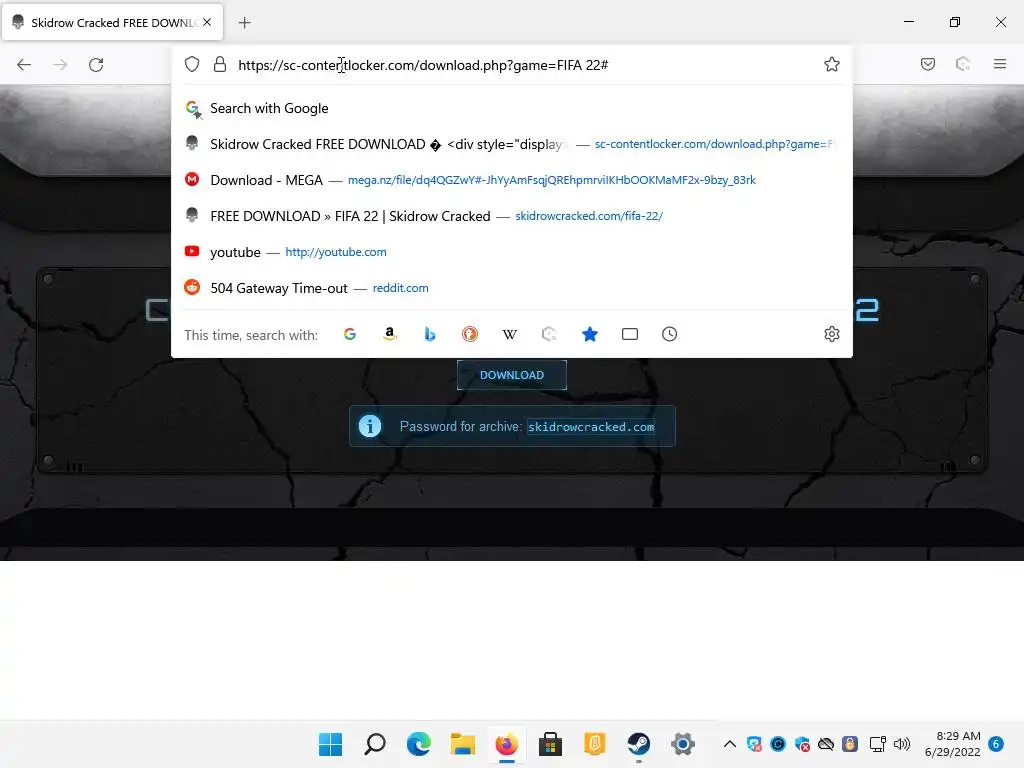Select the 504 Gateway Time-out reddit suggestion

511,288
